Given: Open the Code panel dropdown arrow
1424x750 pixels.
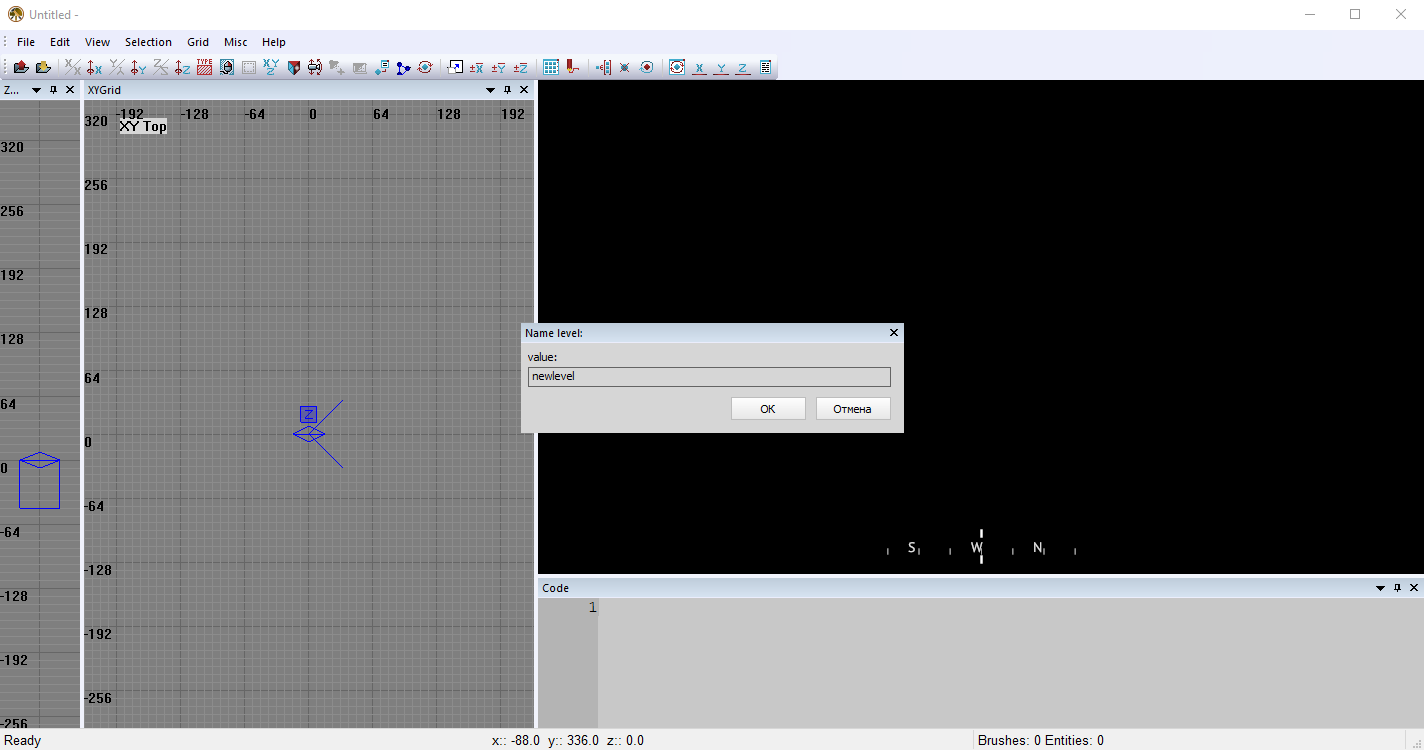Looking at the screenshot, I should (x=1380, y=588).
